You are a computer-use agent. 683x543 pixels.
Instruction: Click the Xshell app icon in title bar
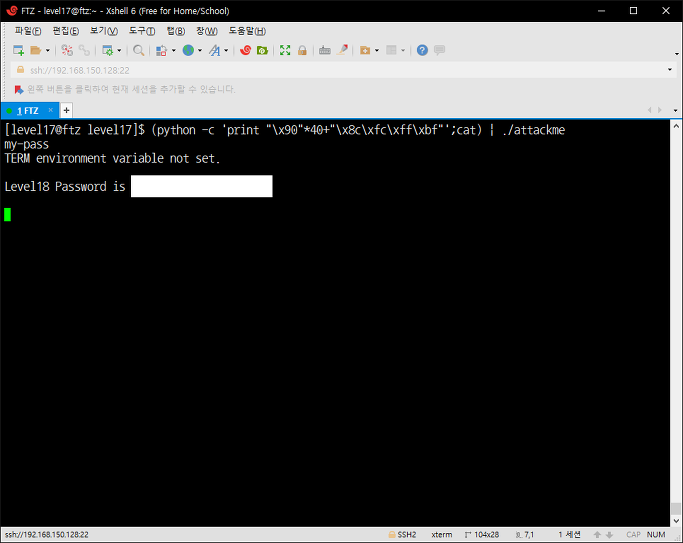pyautogui.click(x=12, y=10)
